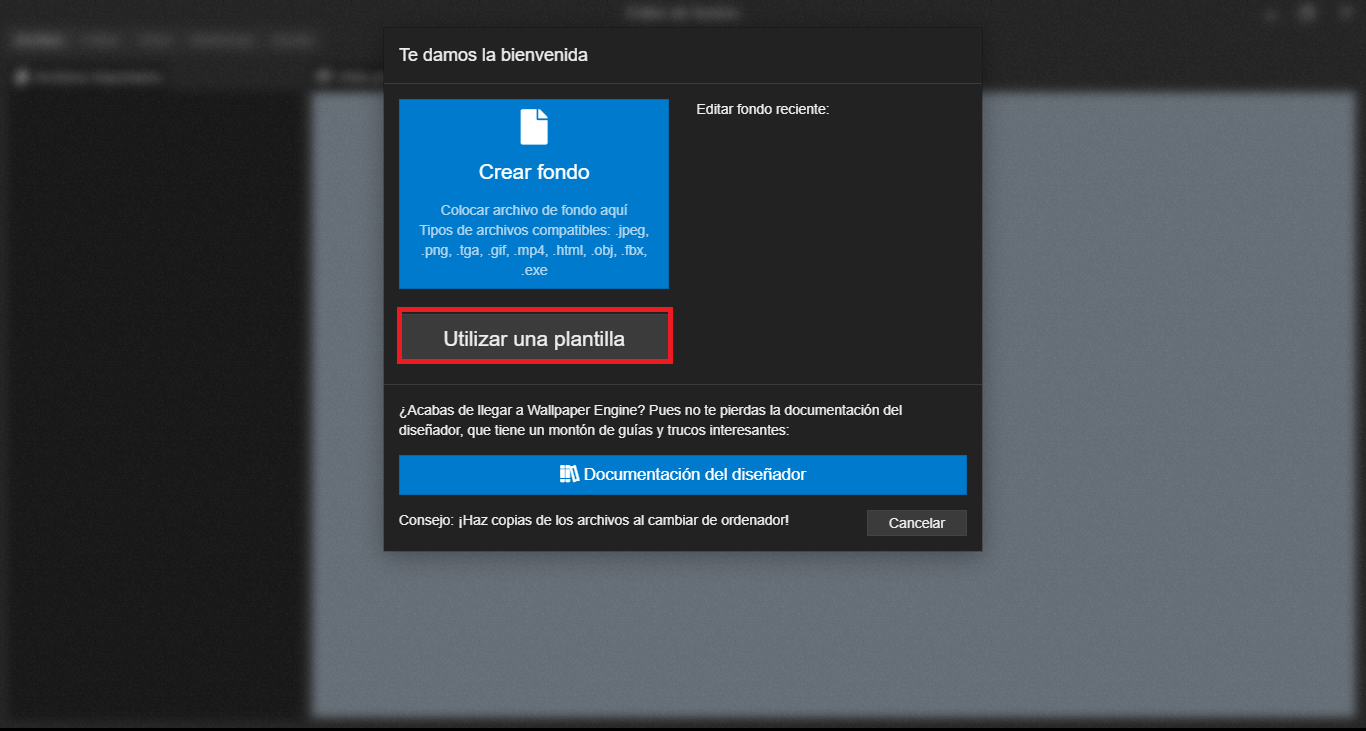Click the blurred gray canvas preview behind the dialog
The height and width of the screenshot is (731, 1366).
[x=1168, y=400]
